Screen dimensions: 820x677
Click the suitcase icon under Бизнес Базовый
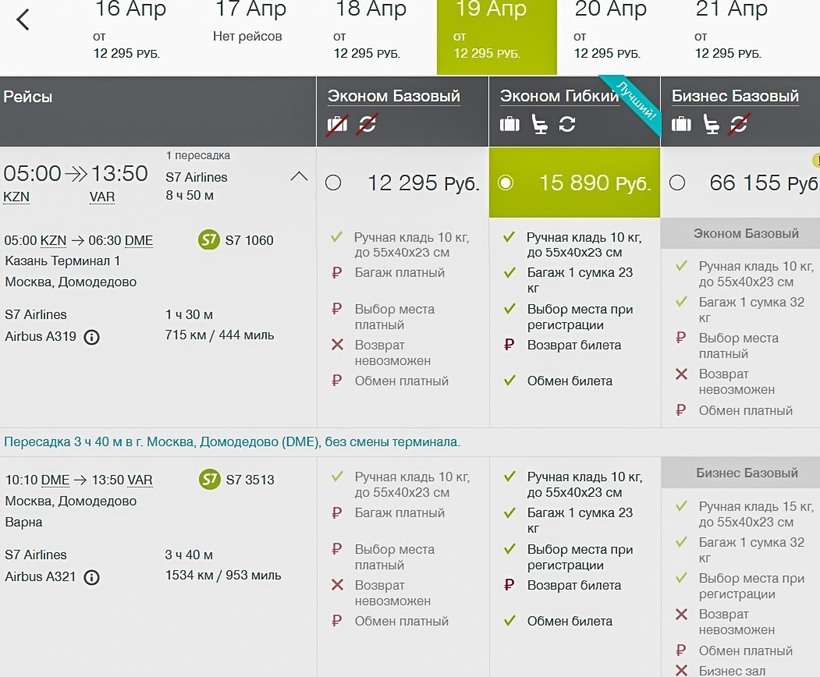pos(682,124)
